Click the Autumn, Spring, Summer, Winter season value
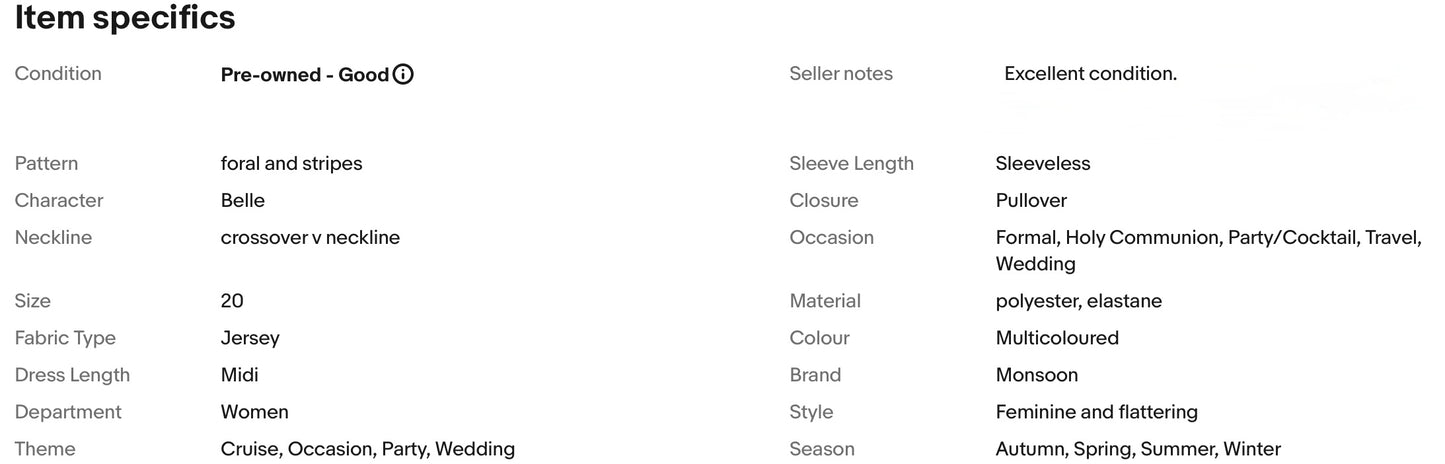Screen dimensions: 1445x464 coord(1138,449)
